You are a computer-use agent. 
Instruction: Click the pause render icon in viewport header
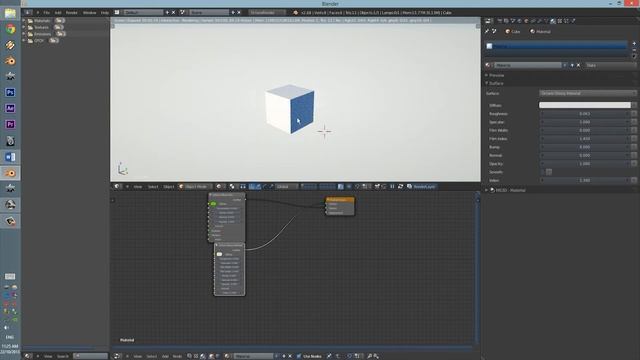(x=392, y=187)
